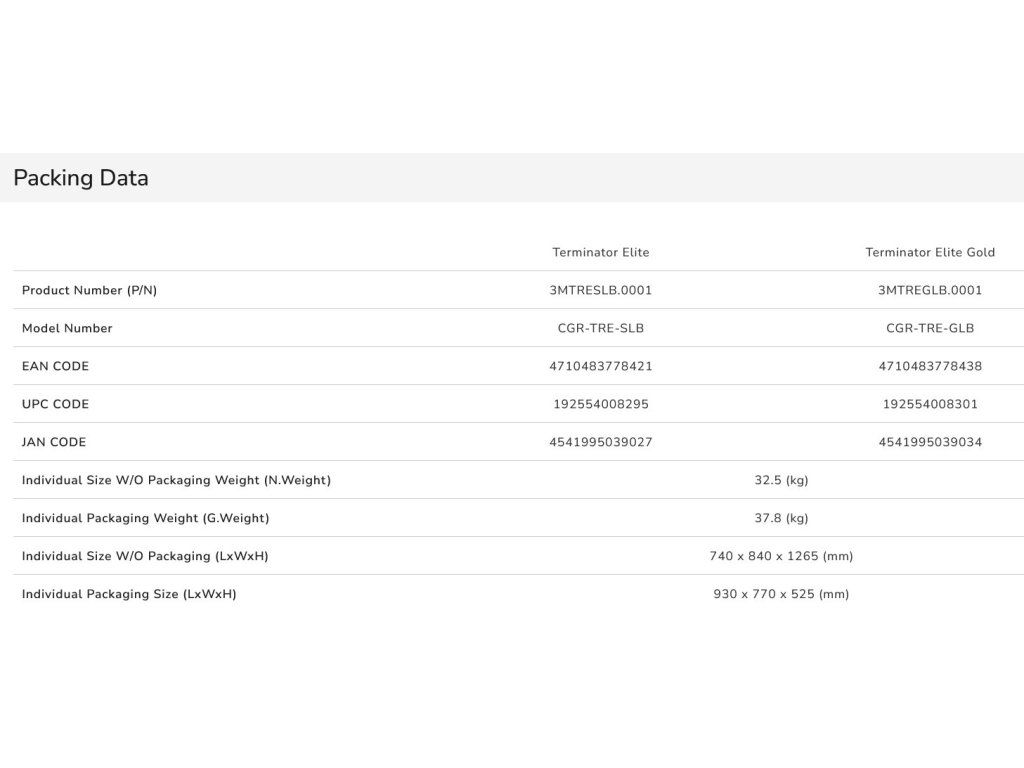The image size is (1024, 768).
Task: Click the 32.5 (kg) net weight value
Action: (781, 480)
